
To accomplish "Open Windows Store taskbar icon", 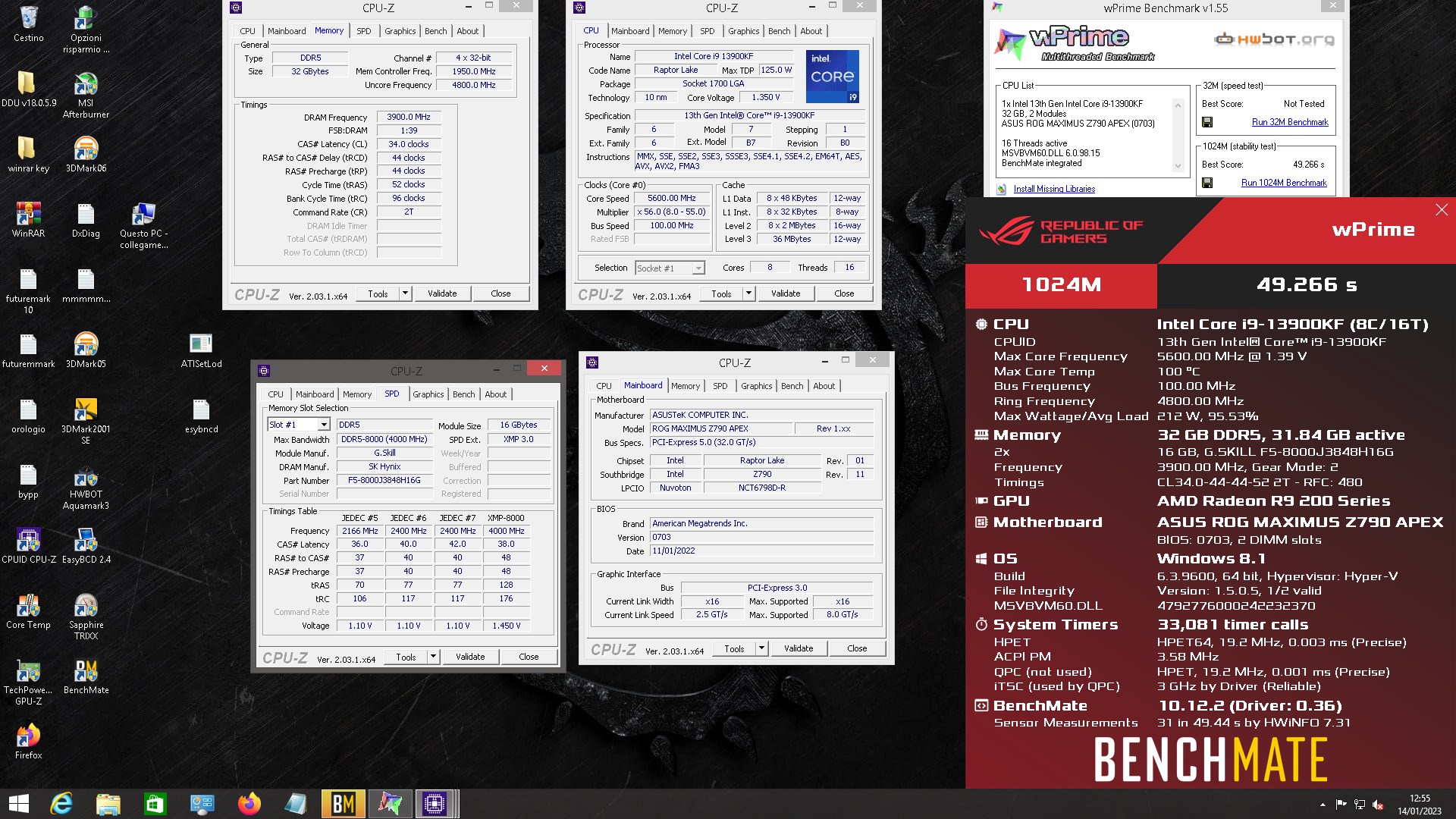I will 155,804.
